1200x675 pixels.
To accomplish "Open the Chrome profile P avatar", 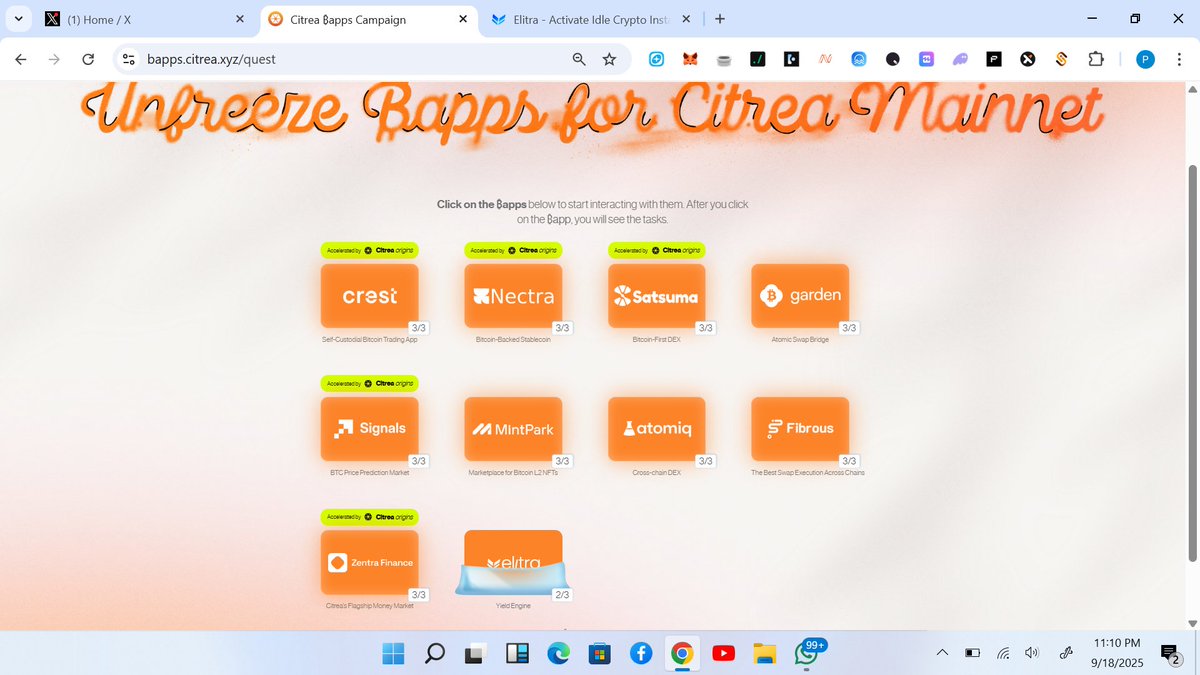I will point(1145,60).
